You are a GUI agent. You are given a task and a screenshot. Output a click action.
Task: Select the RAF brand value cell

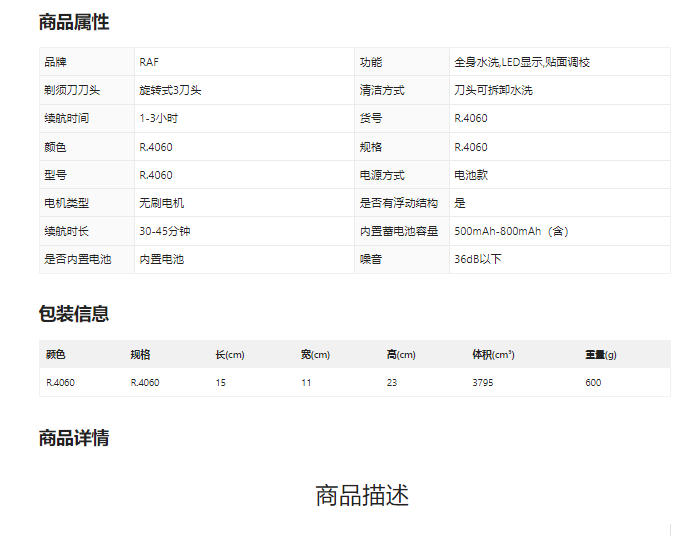tap(149, 62)
